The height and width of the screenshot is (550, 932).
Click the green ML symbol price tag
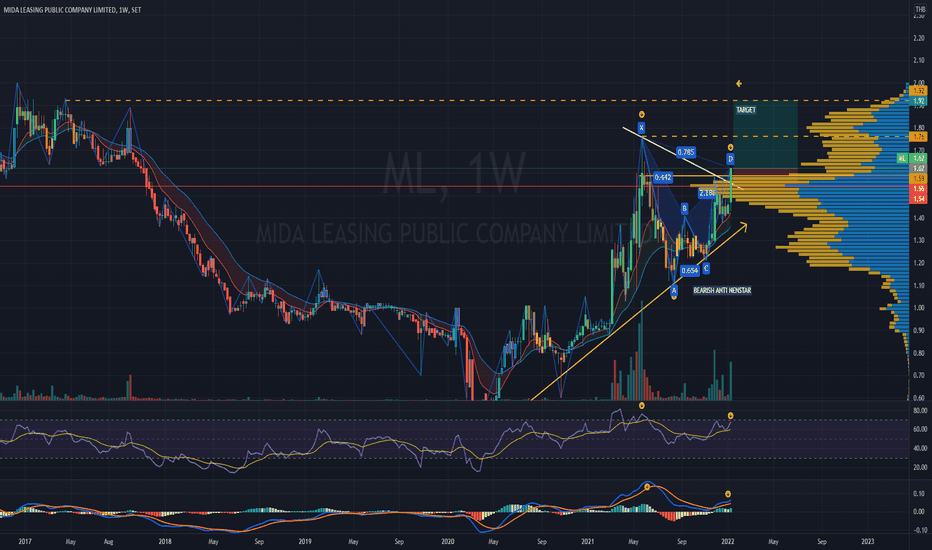tap(903, 158)
